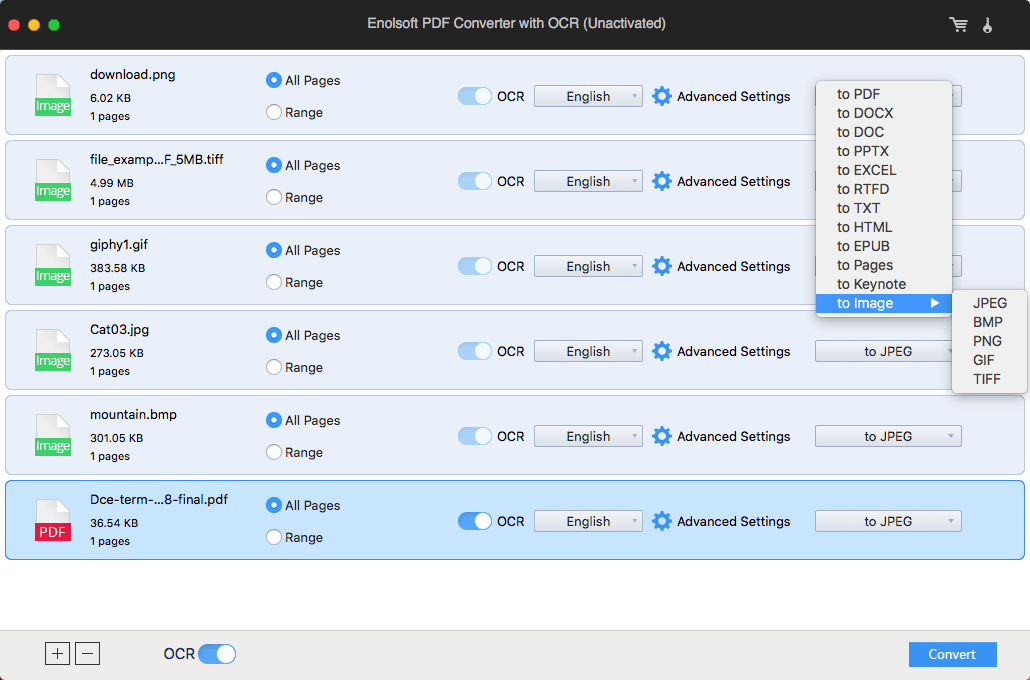Viewport: 1030px width, 680px height.
Task: Toggle OCR switch for Cat03.jpg
Action: (474, 351)
